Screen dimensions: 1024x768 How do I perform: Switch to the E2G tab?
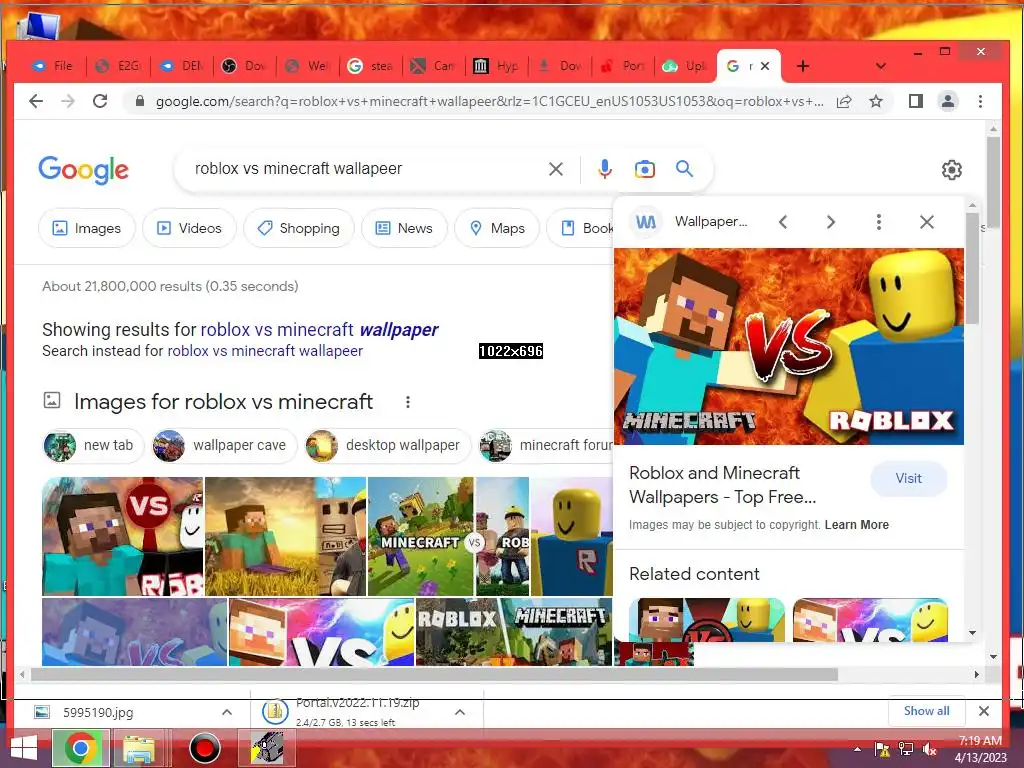click(118, 66)
